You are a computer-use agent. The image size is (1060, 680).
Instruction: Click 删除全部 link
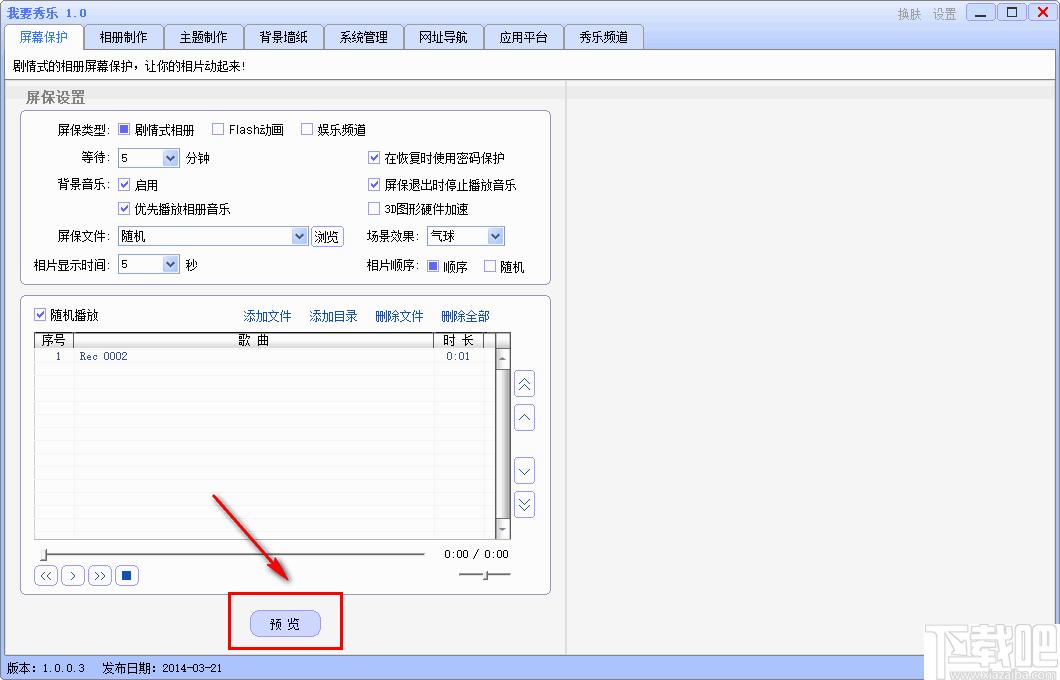[465, 316]
